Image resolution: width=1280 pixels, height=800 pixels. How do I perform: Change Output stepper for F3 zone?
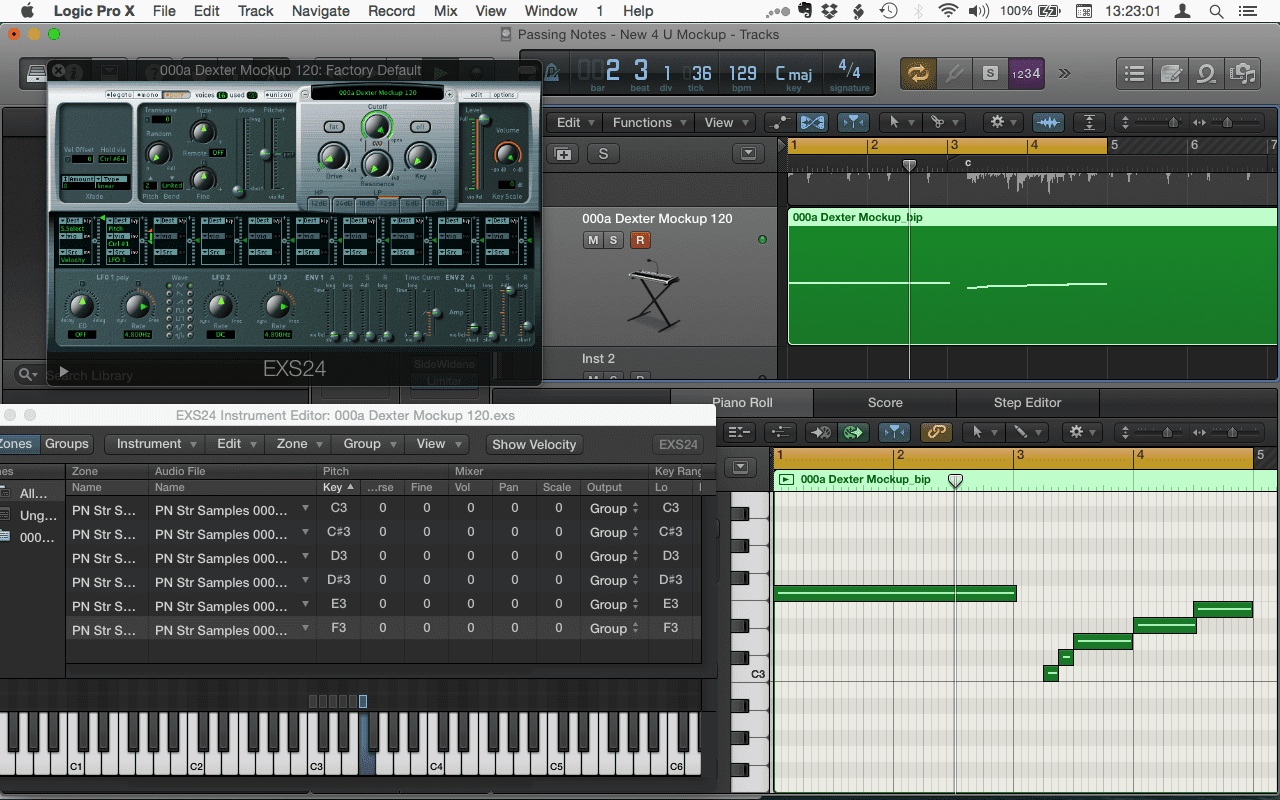click(x=635, y=628)
